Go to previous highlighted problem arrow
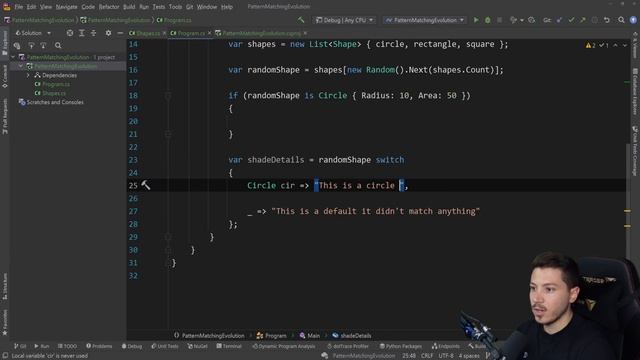Image resolution: width=640 pixels, height=360 pixels. pyautogui.click(x=616, y=45)
